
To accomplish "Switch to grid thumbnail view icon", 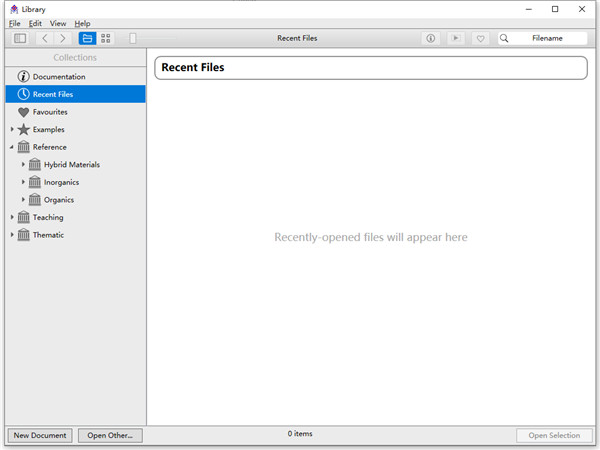I will click(106, 38).
